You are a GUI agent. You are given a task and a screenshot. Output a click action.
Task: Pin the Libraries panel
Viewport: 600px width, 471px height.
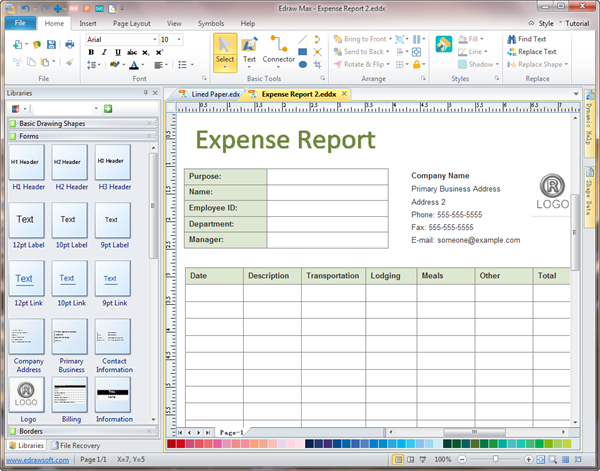click(145, 92)
